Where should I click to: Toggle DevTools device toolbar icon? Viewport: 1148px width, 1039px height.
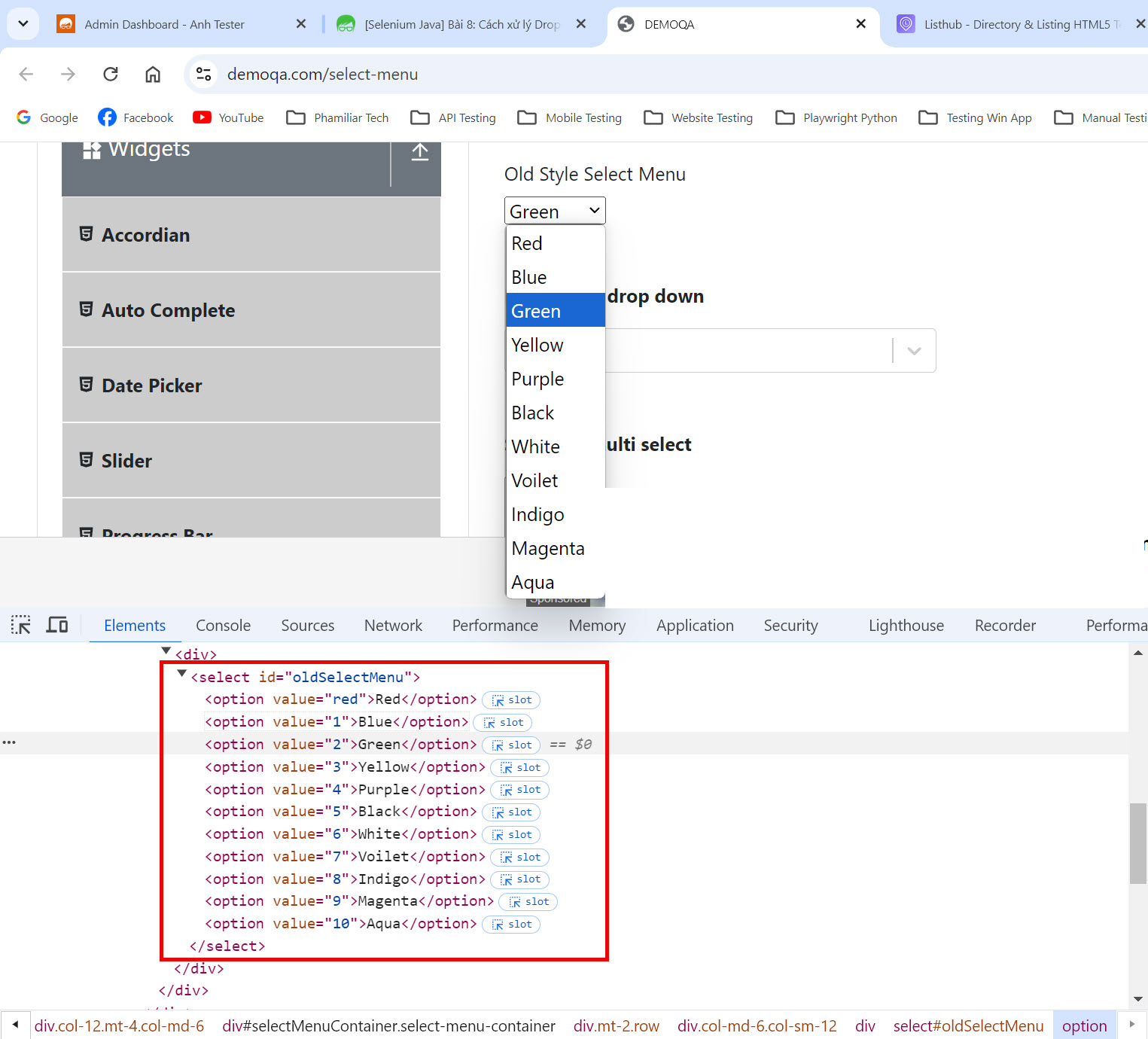(57, 625)
